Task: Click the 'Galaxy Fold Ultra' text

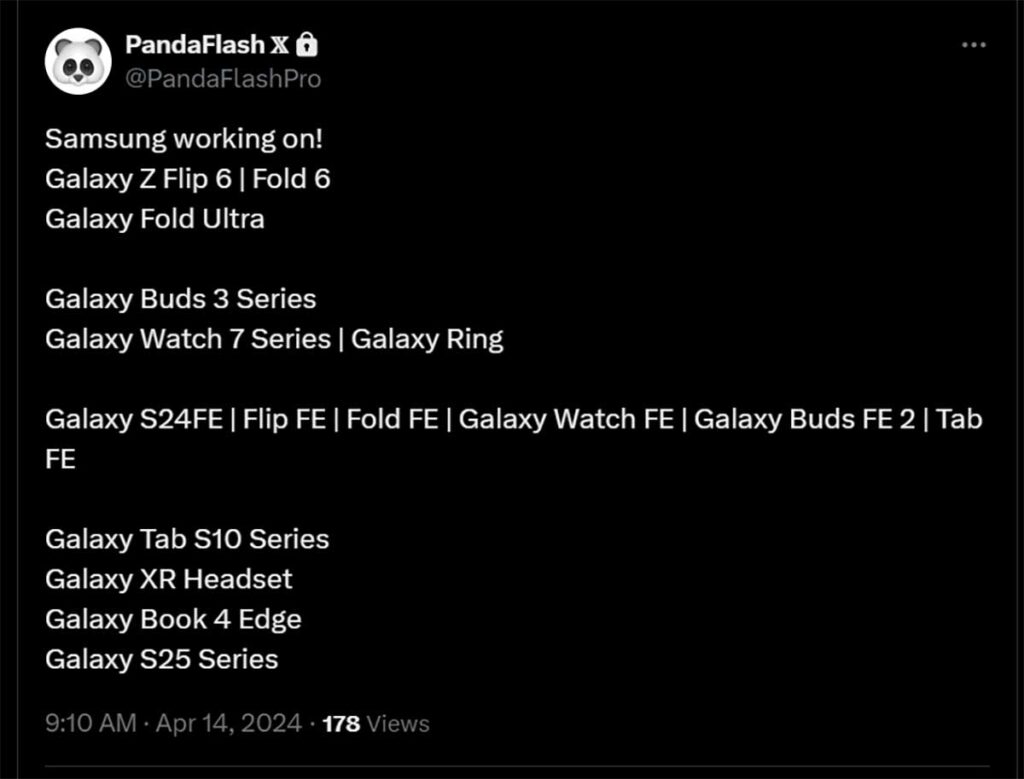Action: pos(155,219)
